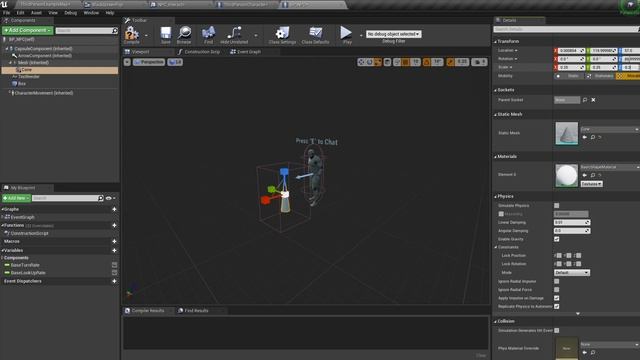Select rotate mode in viewport toolbar
The width and height of the screenshot is (640, 360).
pos(369,62)
